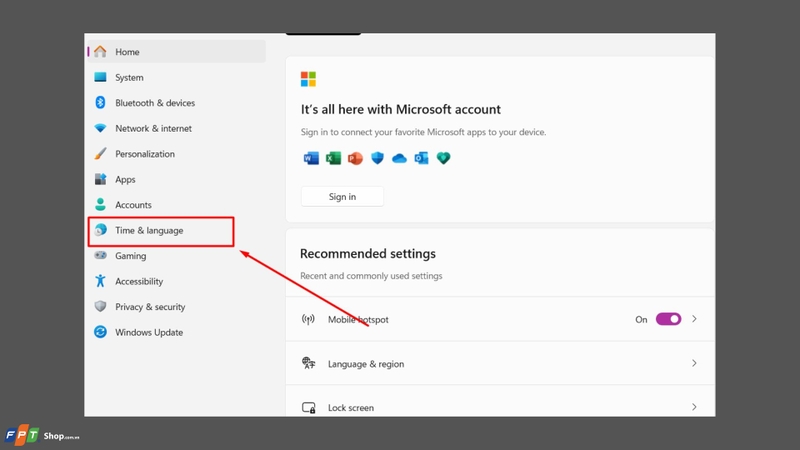
Task: Open the System settings category
Action: tap(129, 78)
